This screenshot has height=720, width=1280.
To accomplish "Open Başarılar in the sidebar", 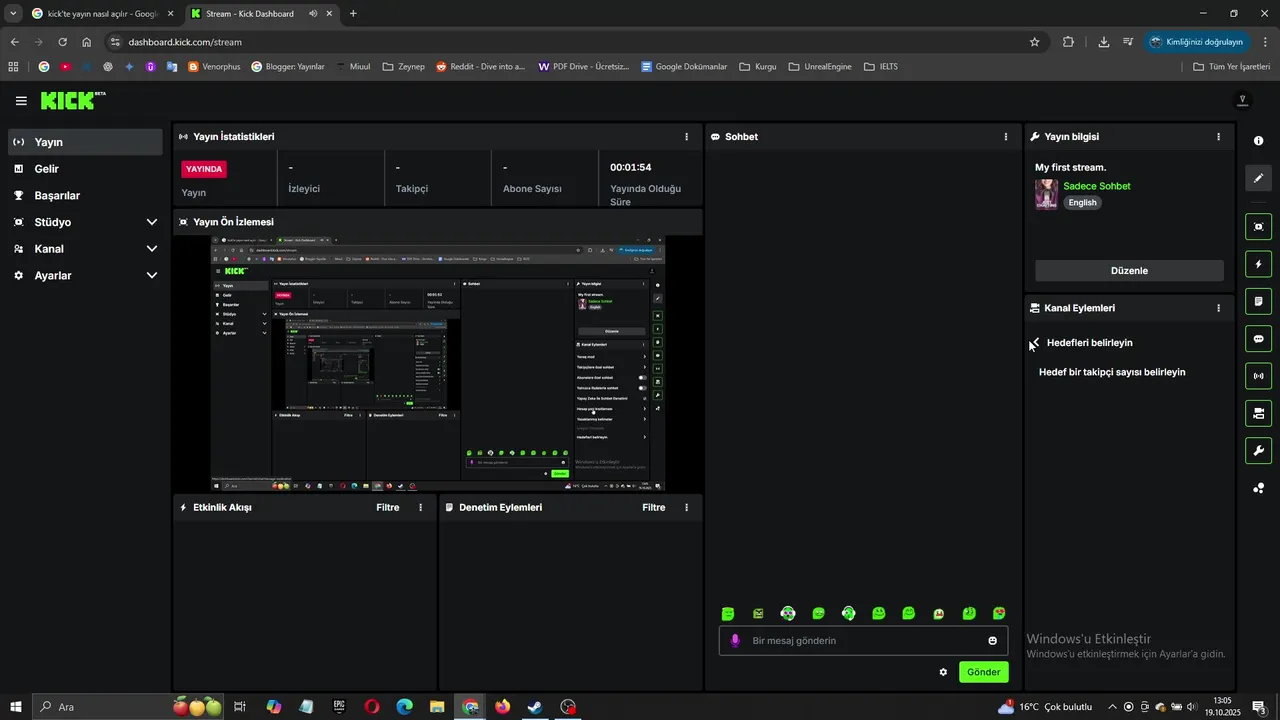I will pos(85,196).
